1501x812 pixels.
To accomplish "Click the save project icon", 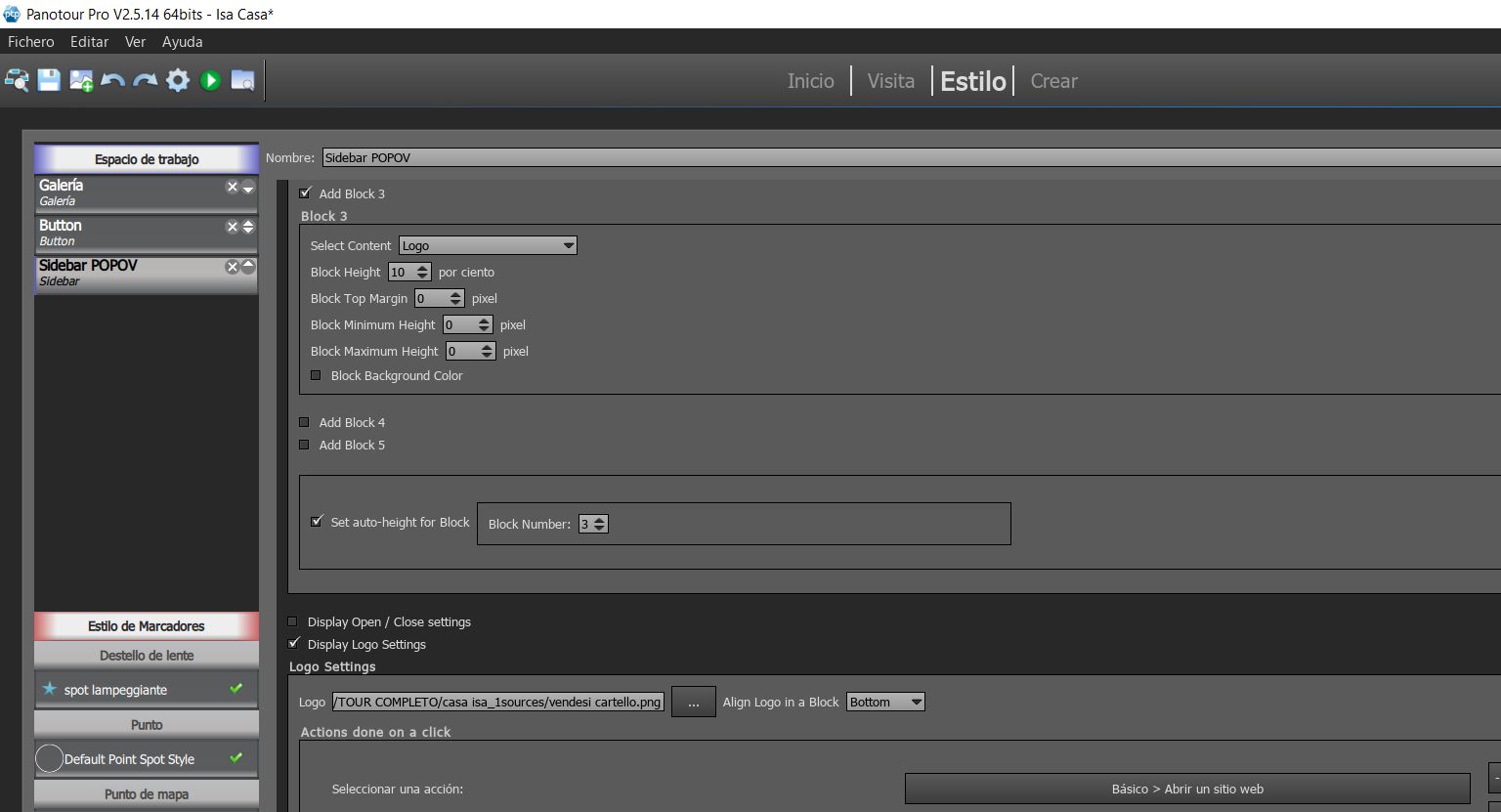I will [49, 80].
